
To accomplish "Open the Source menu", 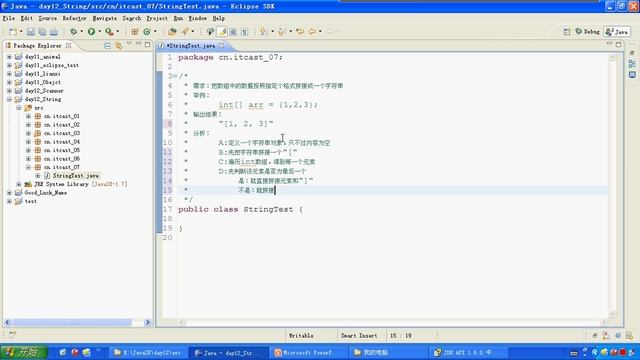I will 48,18.
